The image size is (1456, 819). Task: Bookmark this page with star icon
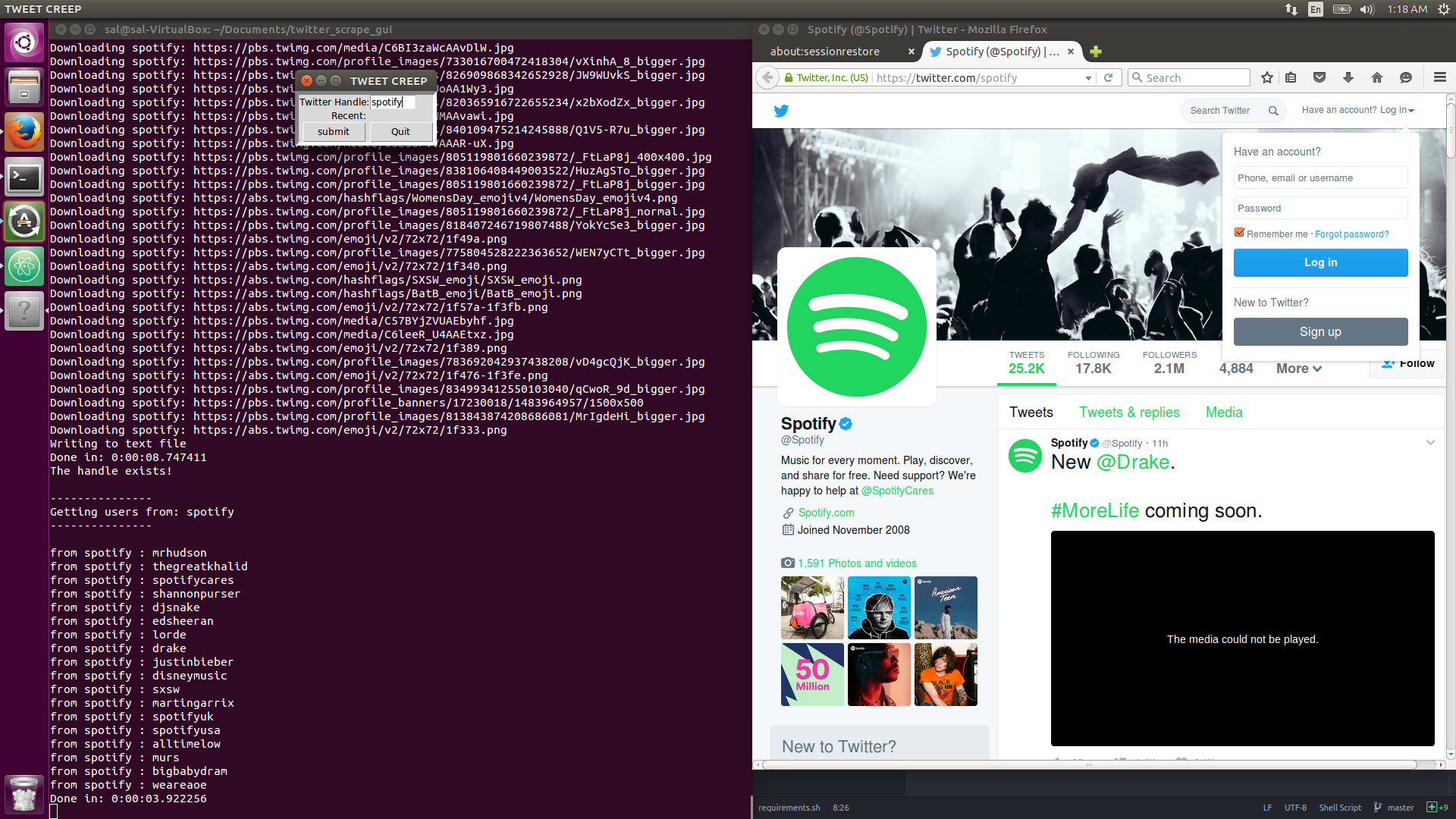click(x=1266, y=77)
